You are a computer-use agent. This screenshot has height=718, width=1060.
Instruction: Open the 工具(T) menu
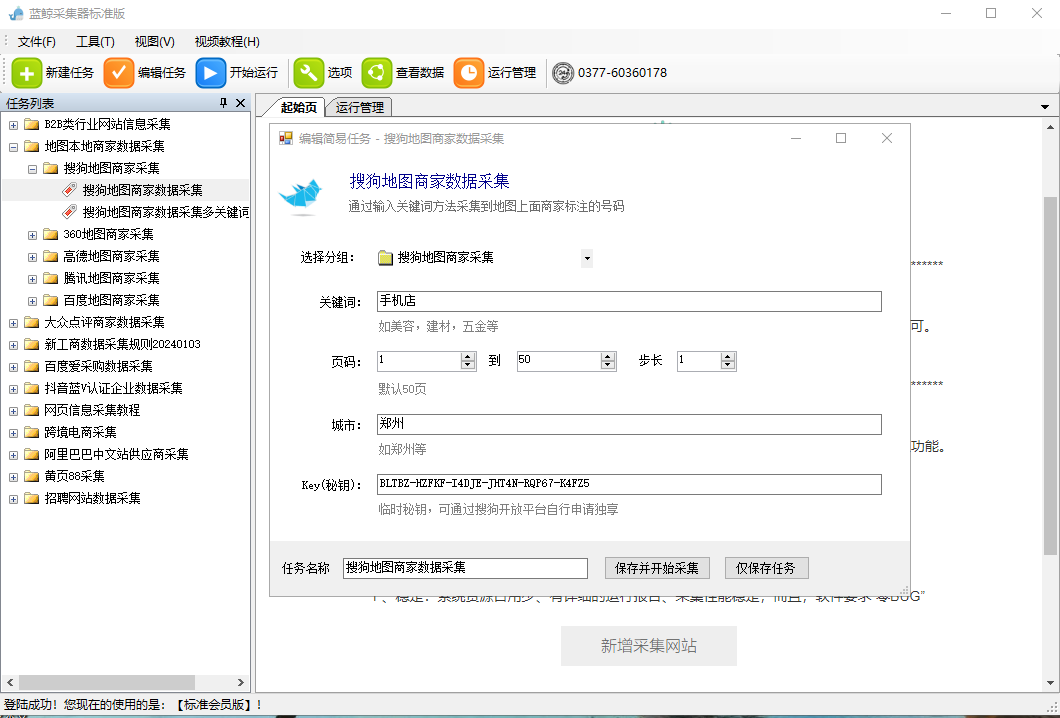click(x=95, y=42)
